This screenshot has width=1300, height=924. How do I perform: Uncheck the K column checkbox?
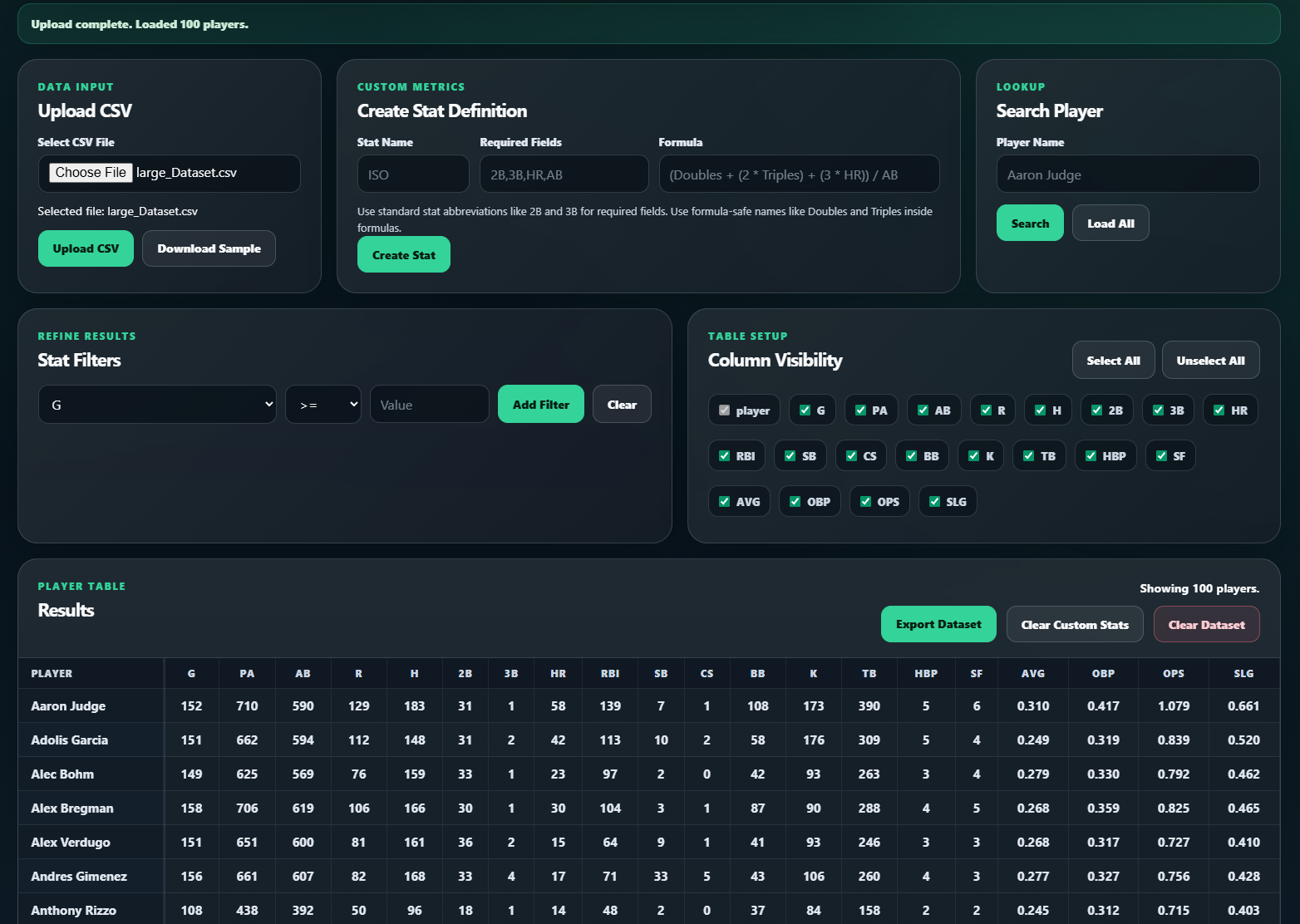pyautogui.click(x=973, y=455)
